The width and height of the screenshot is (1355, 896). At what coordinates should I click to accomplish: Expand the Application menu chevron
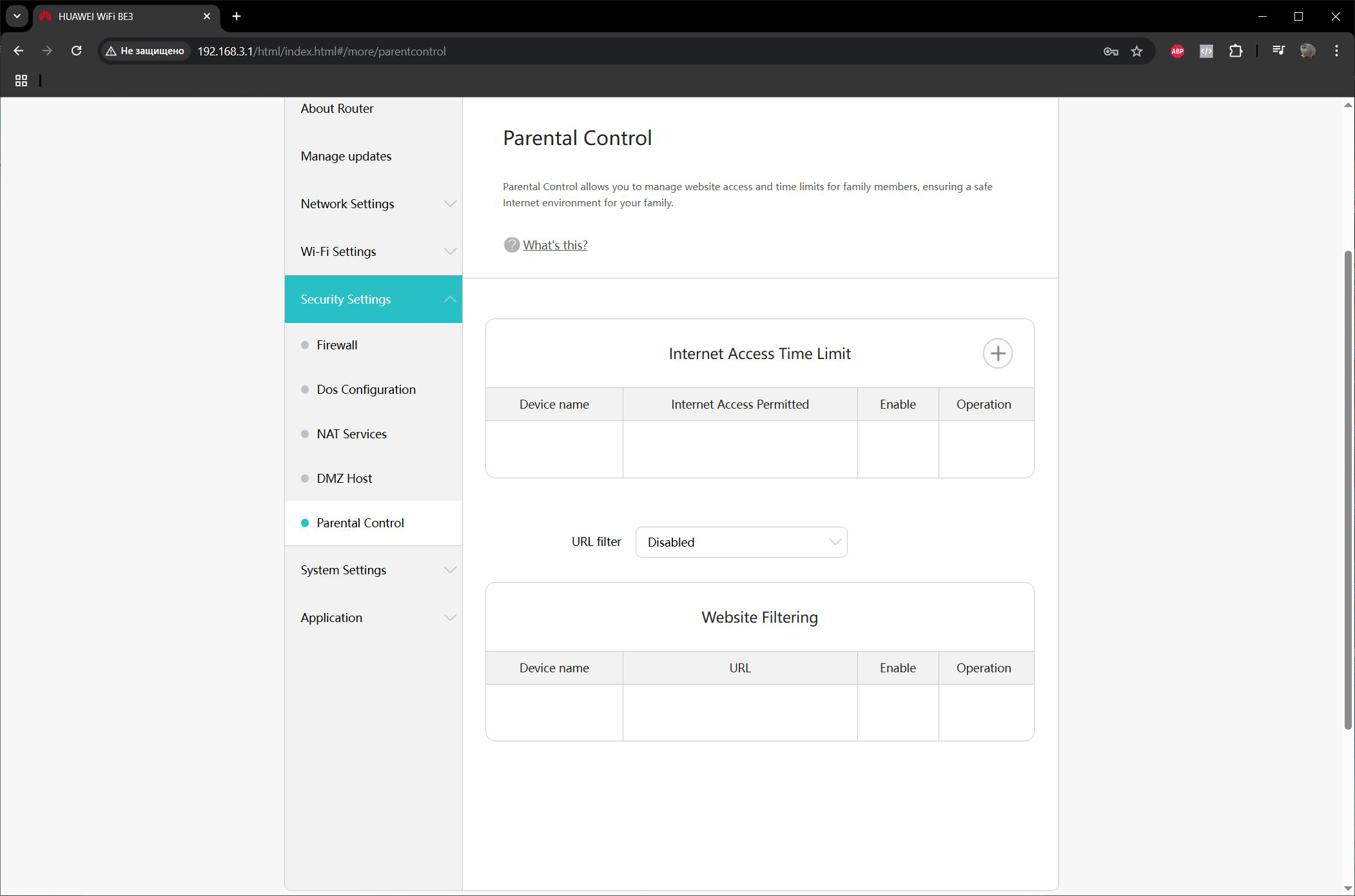coord(450,618)
